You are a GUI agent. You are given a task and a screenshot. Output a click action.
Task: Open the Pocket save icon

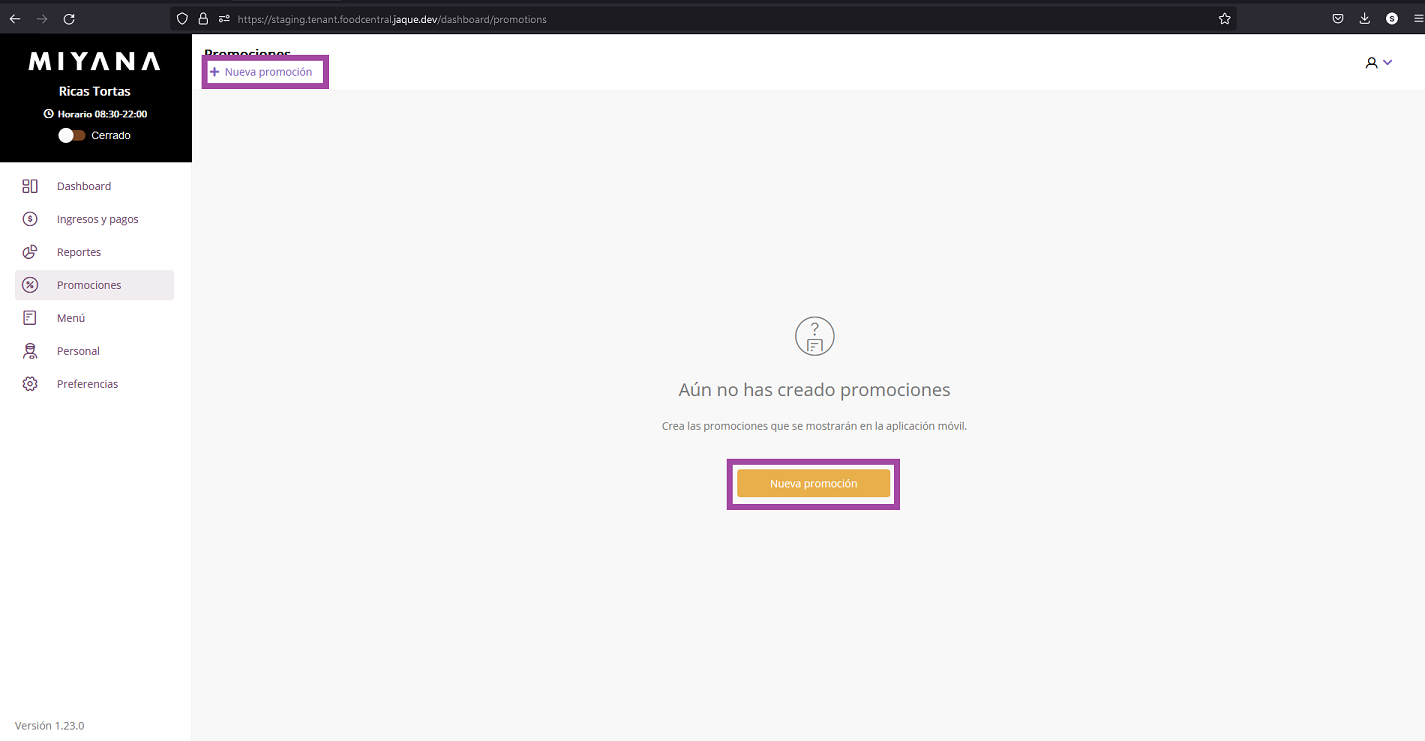point(1338,19)
